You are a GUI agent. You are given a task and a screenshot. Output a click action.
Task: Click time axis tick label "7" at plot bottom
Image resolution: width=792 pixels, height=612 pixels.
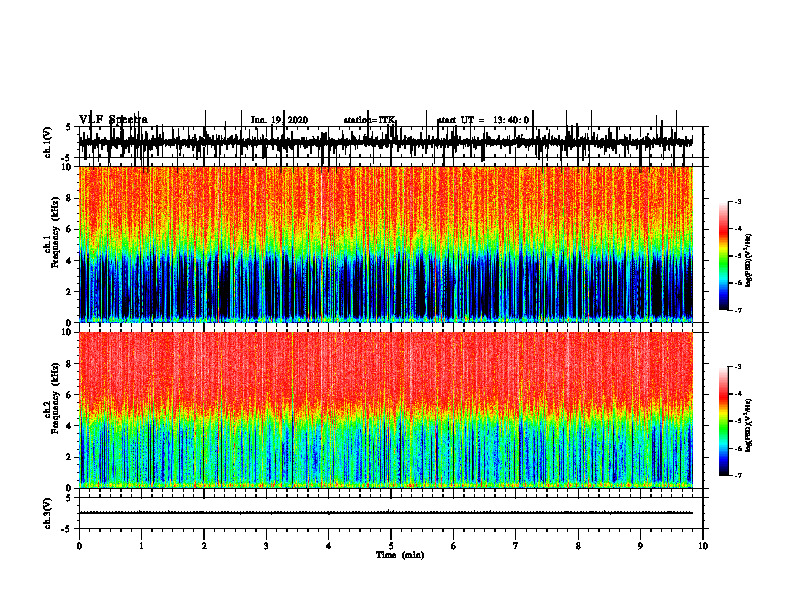coord(516,546)
